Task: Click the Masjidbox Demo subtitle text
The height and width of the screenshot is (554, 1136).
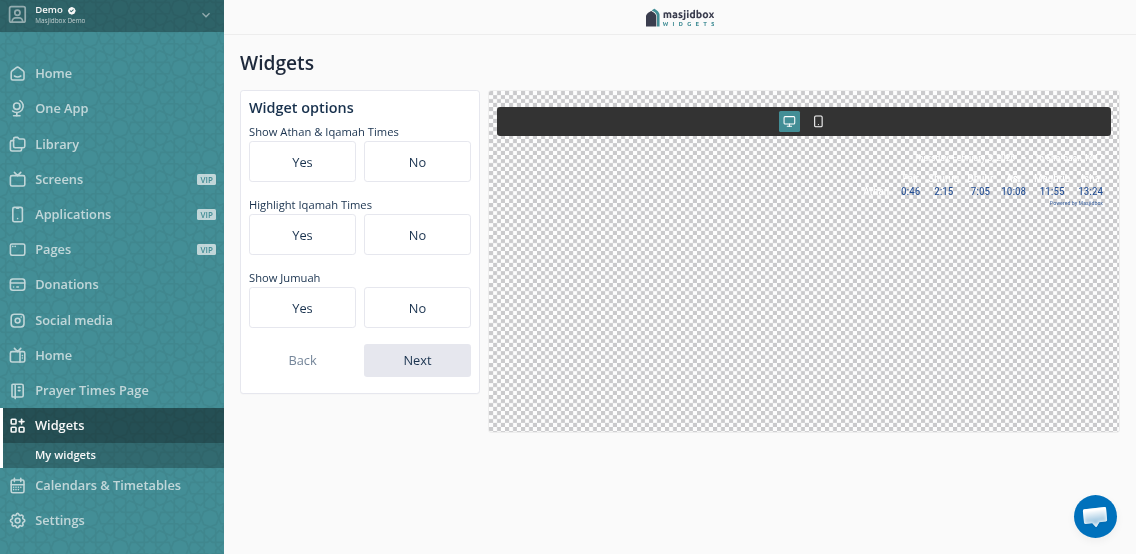Action: [x=60, y=20]
